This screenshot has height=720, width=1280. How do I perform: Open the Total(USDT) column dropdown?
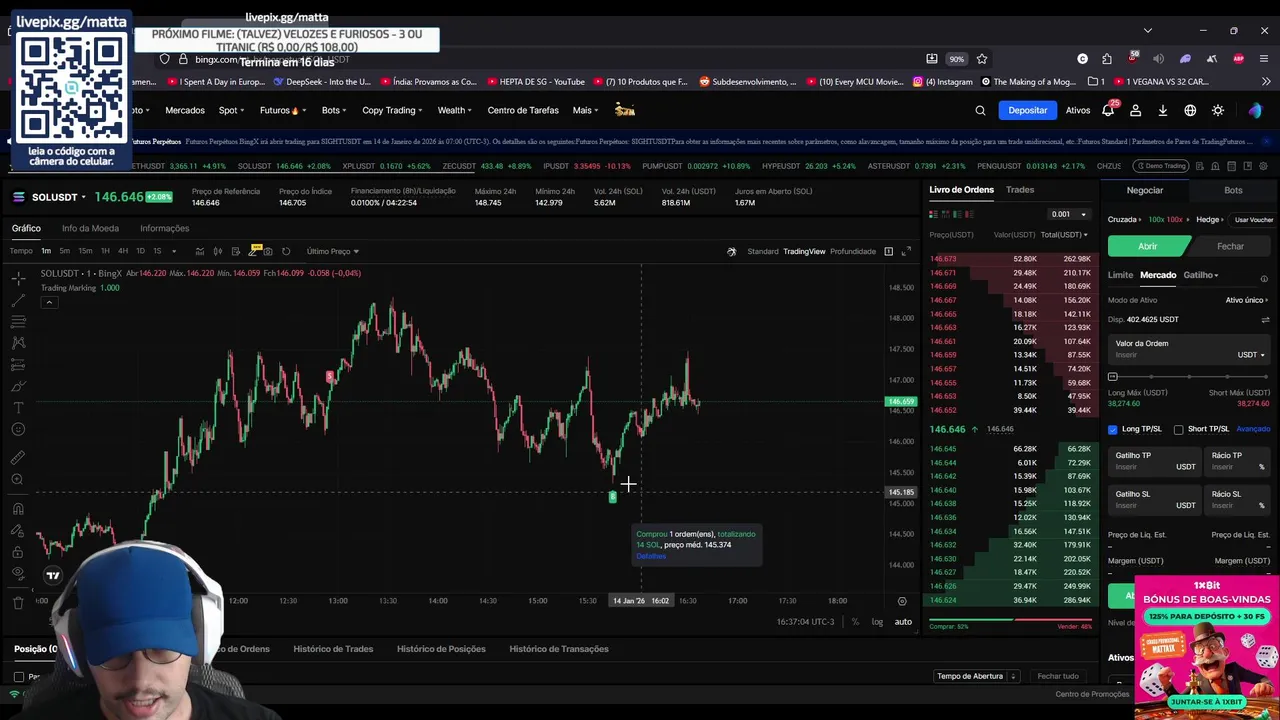pyautogui.click(x=1064, y=235)
